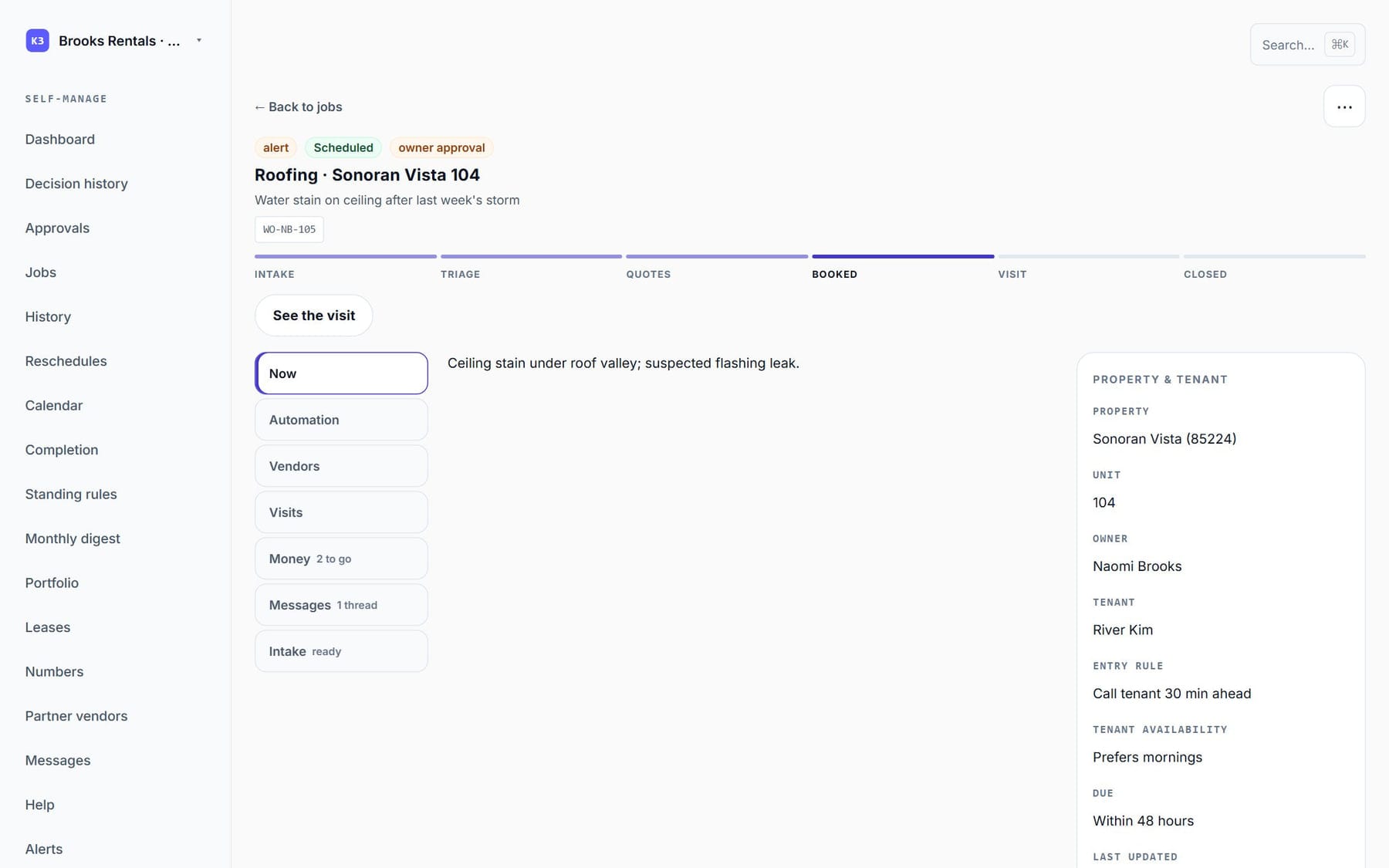Screen dimensions: 1389x868
Task: Expand the Brooks Rentals workspace dropdown arrow
Action: pos(199,40)
